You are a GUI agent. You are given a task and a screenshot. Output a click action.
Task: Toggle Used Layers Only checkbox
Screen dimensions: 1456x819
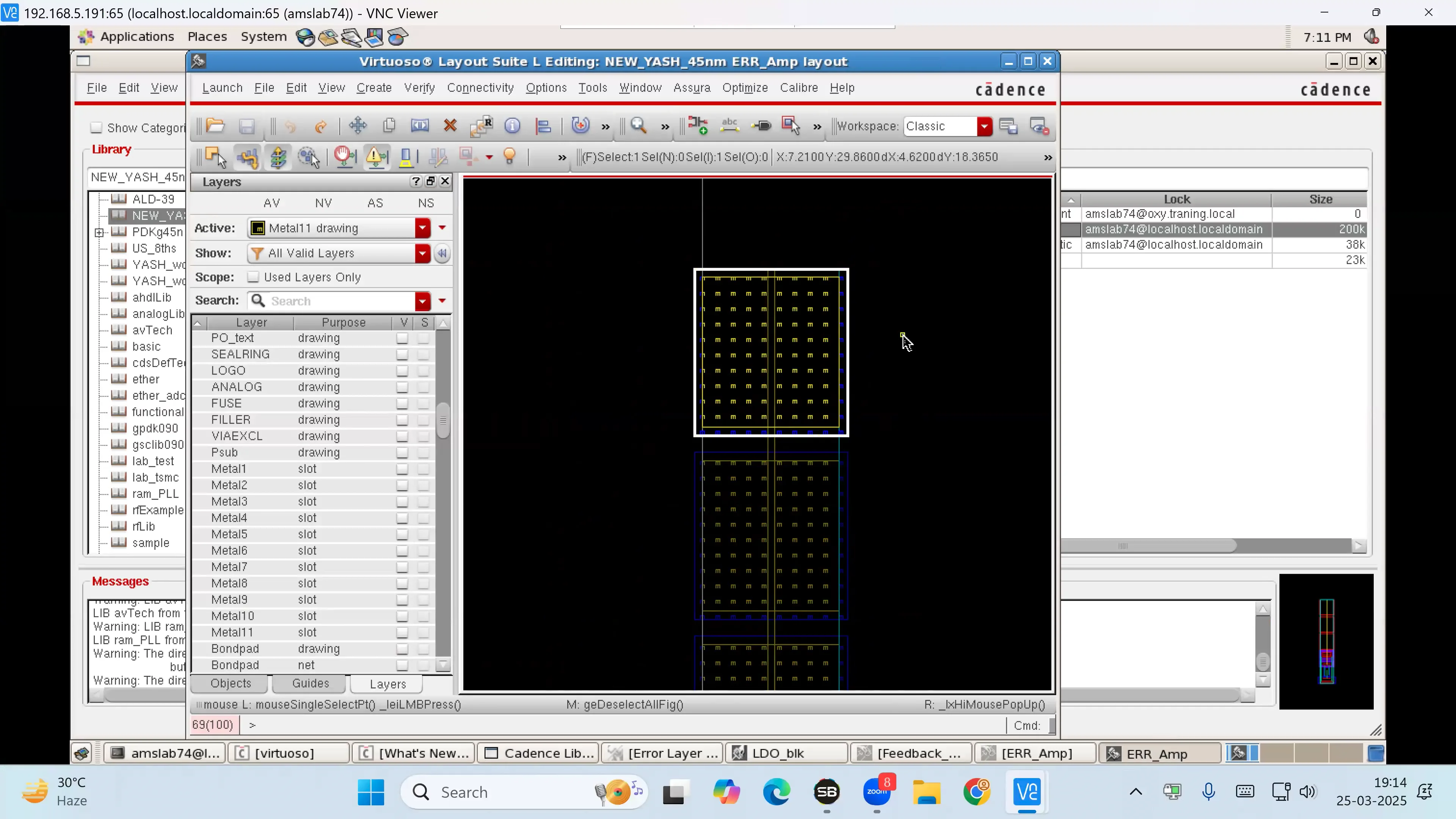point(253,277)
